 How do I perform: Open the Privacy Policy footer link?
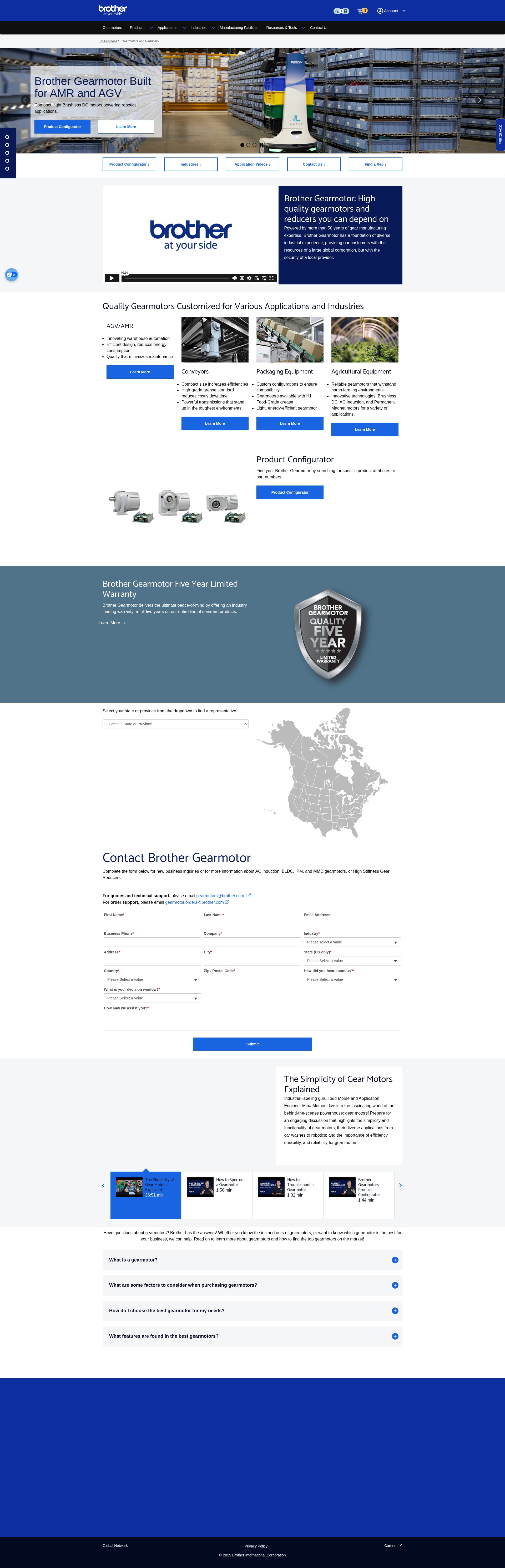coord(256,1546)
